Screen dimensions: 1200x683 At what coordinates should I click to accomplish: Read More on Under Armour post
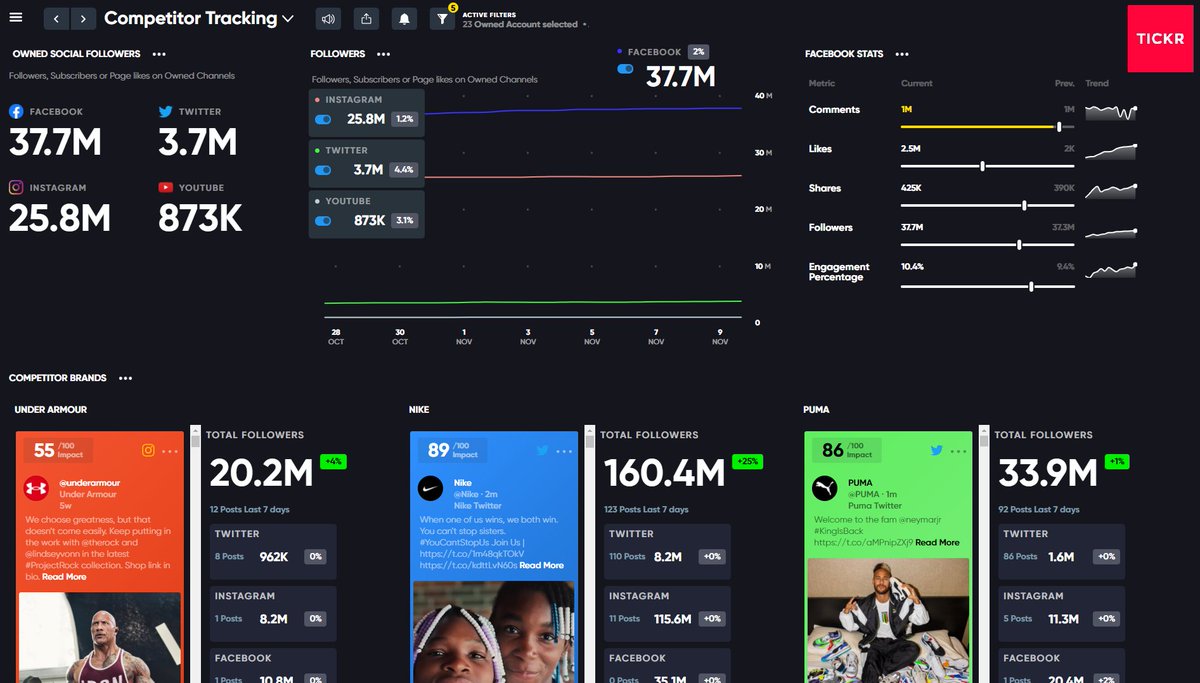click(64, 577)
